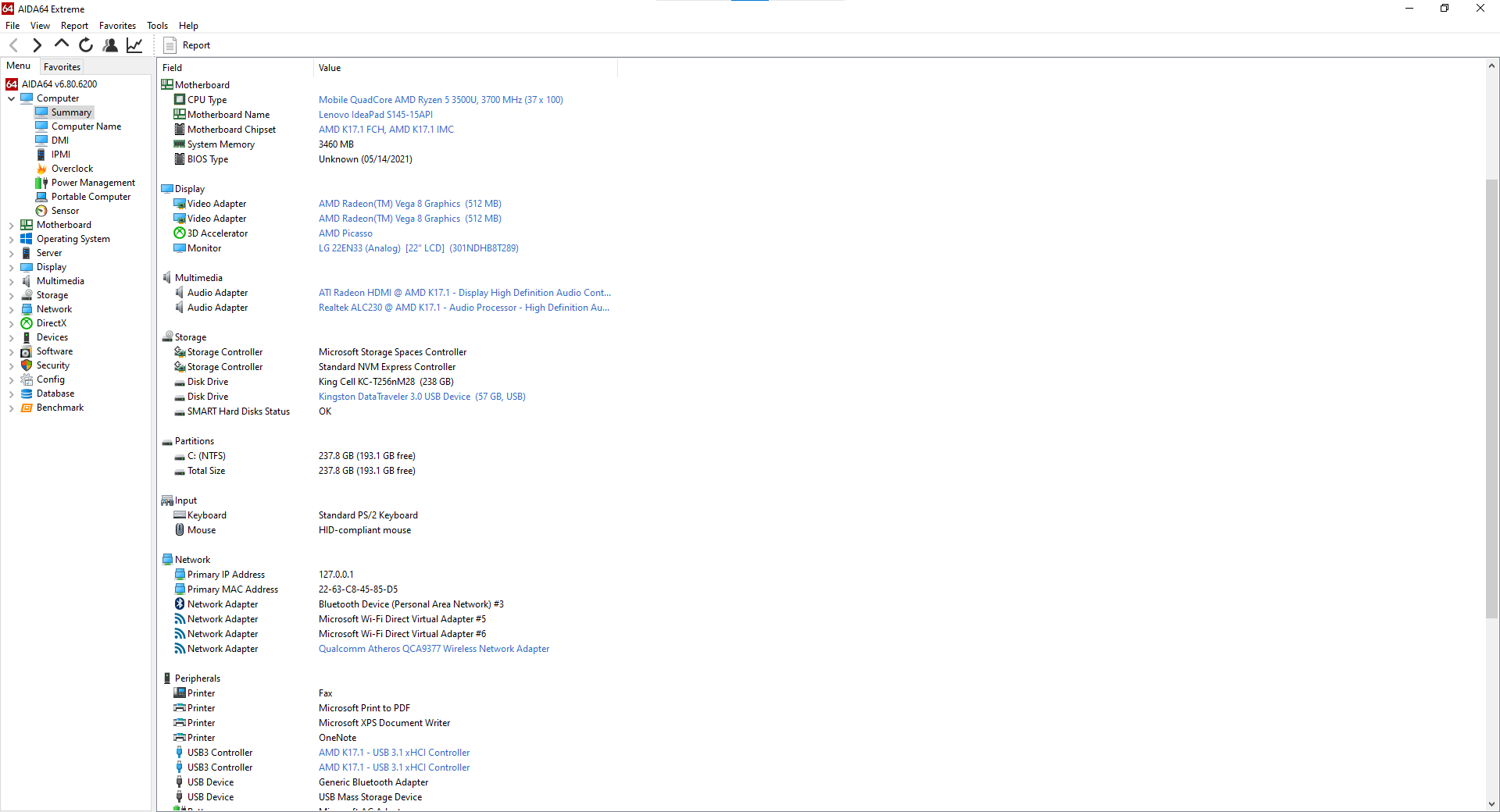The height and width of the screenshot is (812, 1500).
Task: Switch to the Favorites tab
Action: [x=62, y=67]
